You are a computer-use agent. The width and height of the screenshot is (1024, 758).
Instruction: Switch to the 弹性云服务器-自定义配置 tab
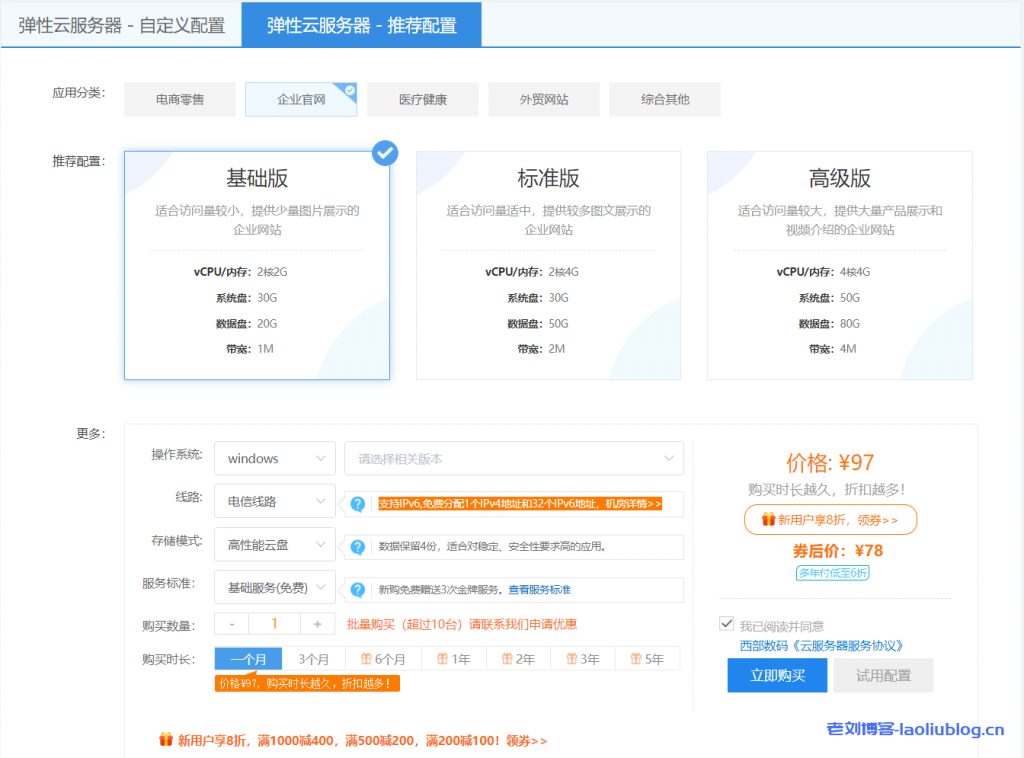click(120, 22)
